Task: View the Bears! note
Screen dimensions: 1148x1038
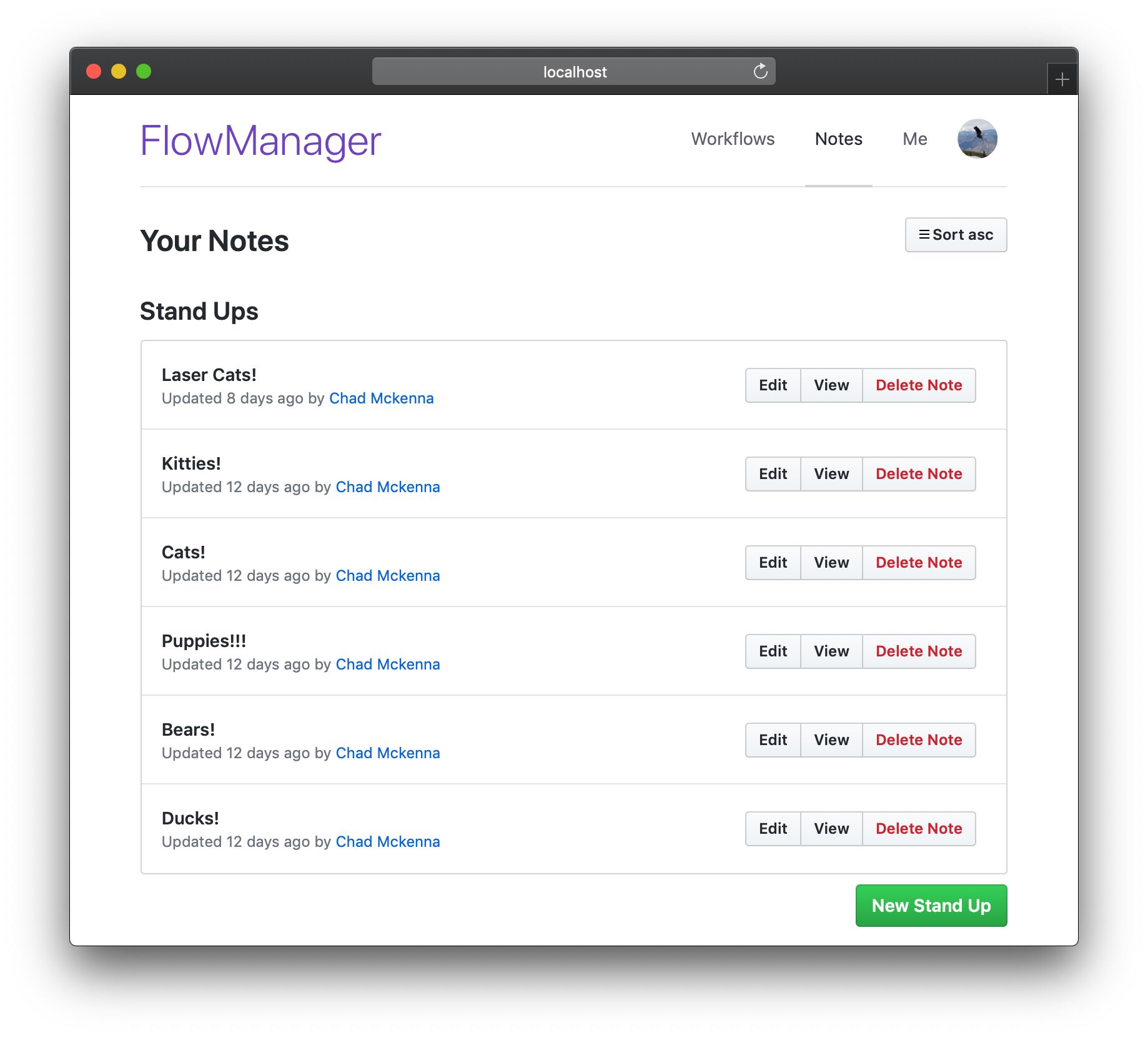Action: point(831,739)
